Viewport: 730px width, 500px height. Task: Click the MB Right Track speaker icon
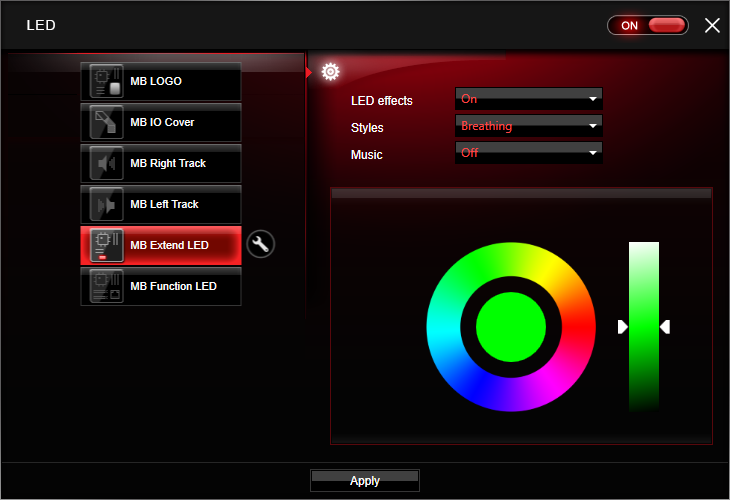coord(107,163)
